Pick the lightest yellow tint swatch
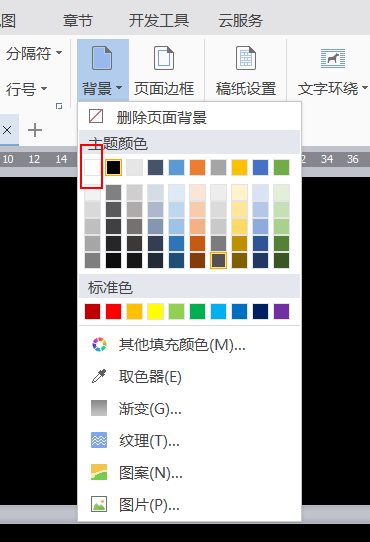 [x=239, y=193]
